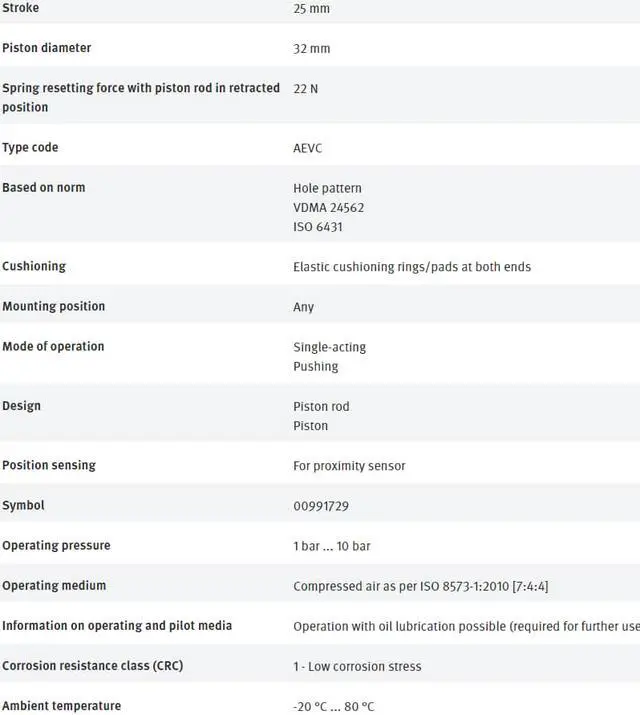640x715 pixels.
Task: Click the ISO 6431 norm entry
Action: point(317,227)
